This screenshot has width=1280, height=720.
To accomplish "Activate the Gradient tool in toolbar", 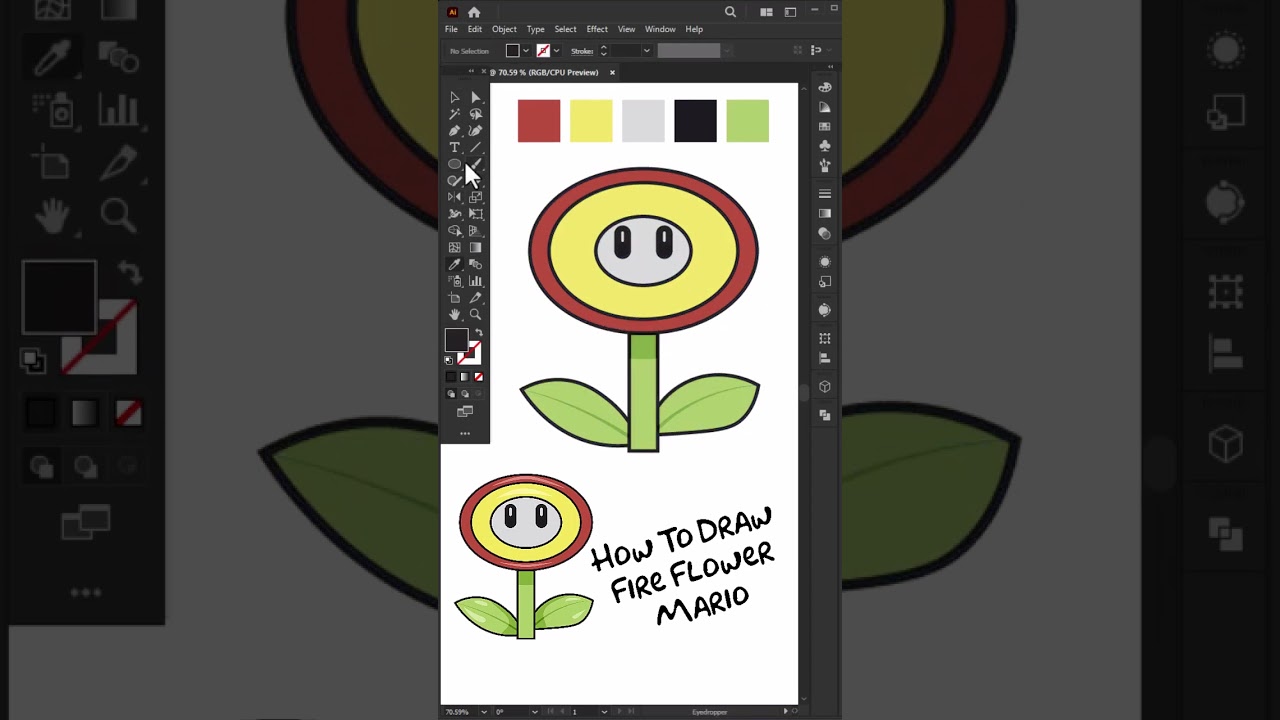I will (475, 247).
